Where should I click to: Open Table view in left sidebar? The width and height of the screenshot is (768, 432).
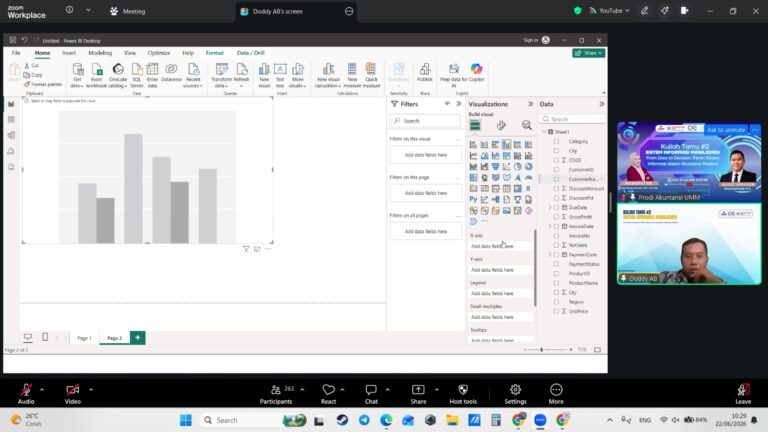click(x=11, y=120)
